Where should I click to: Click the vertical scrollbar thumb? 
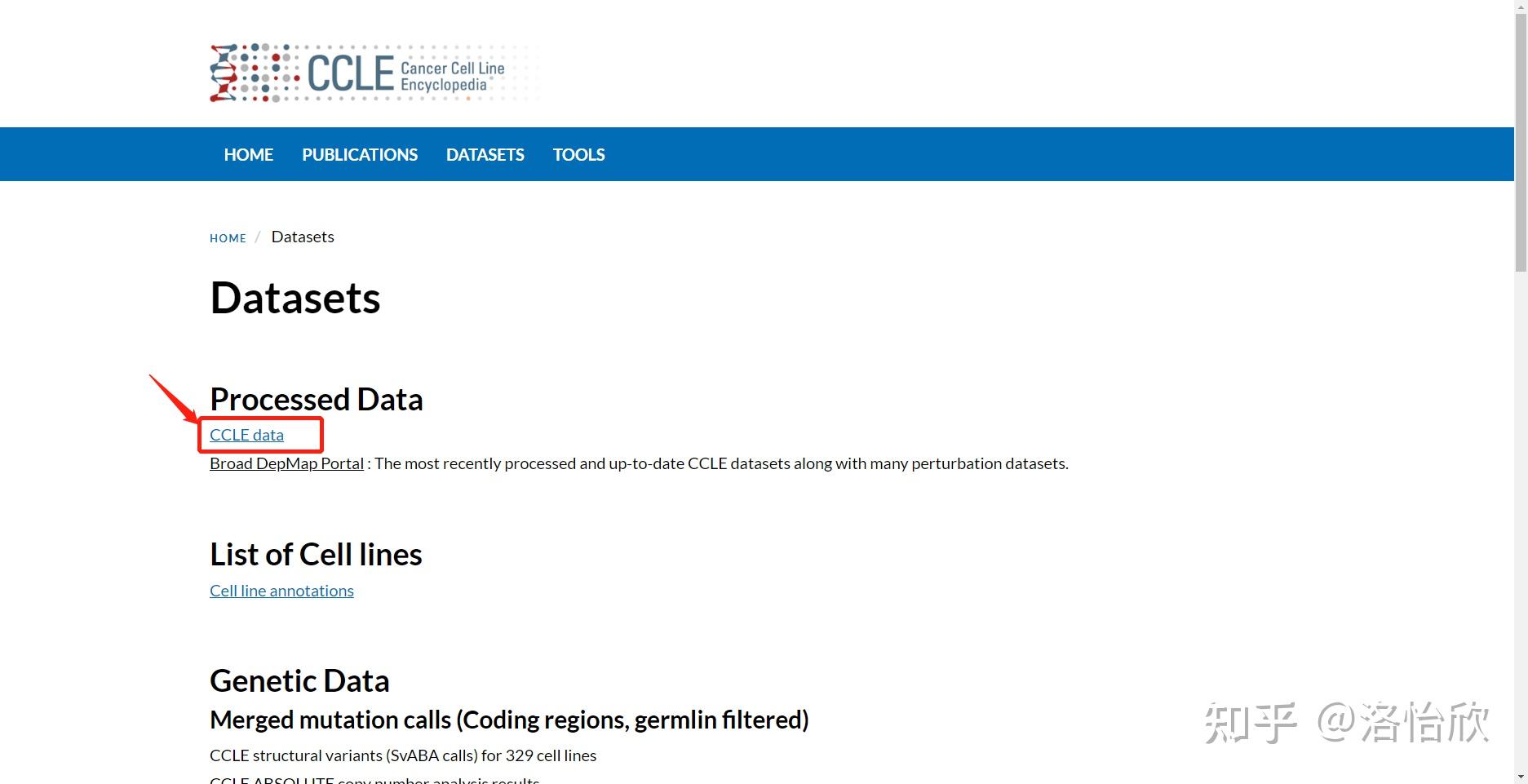point(1521,139)
